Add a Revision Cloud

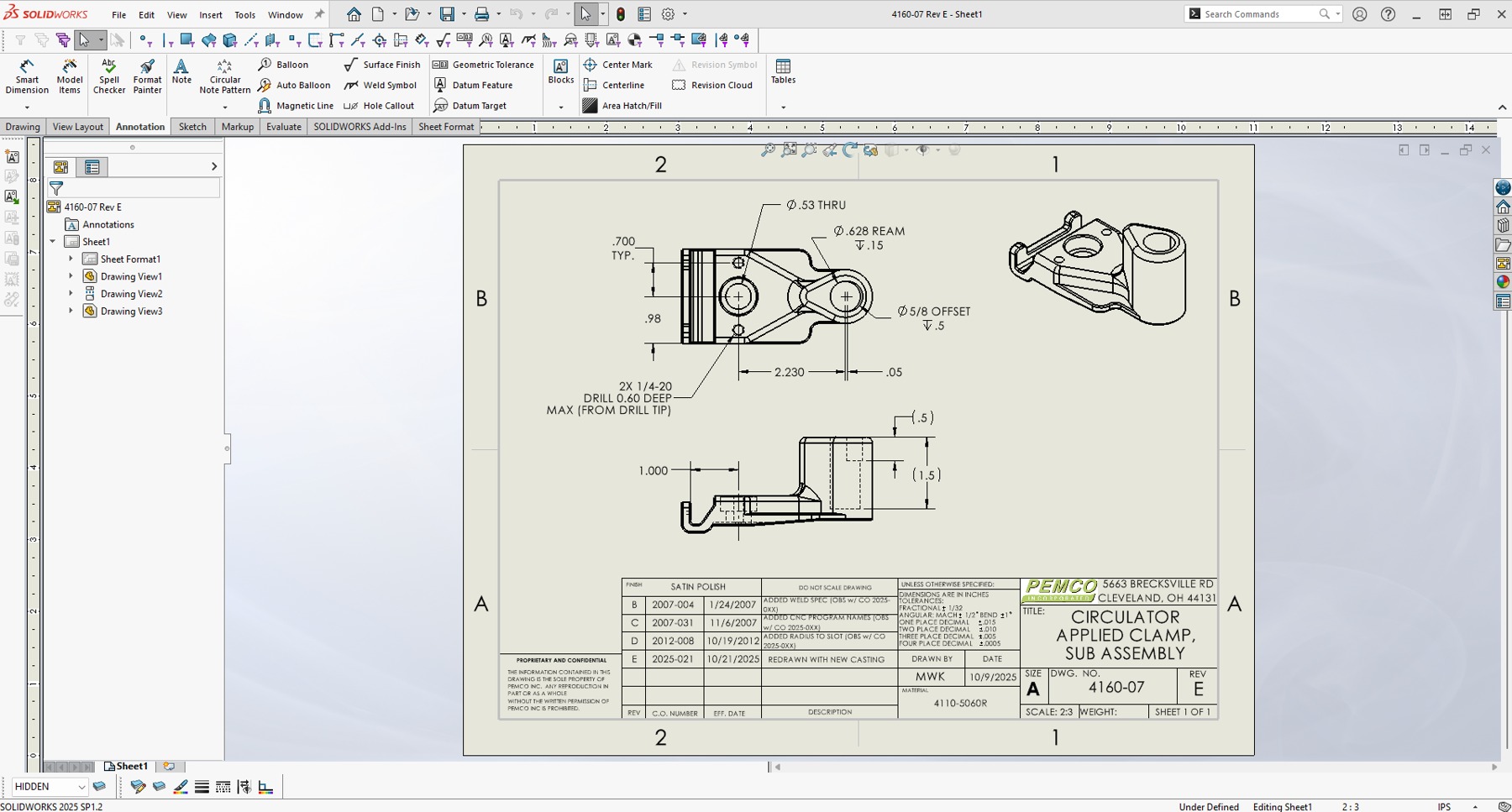(712, 86)
